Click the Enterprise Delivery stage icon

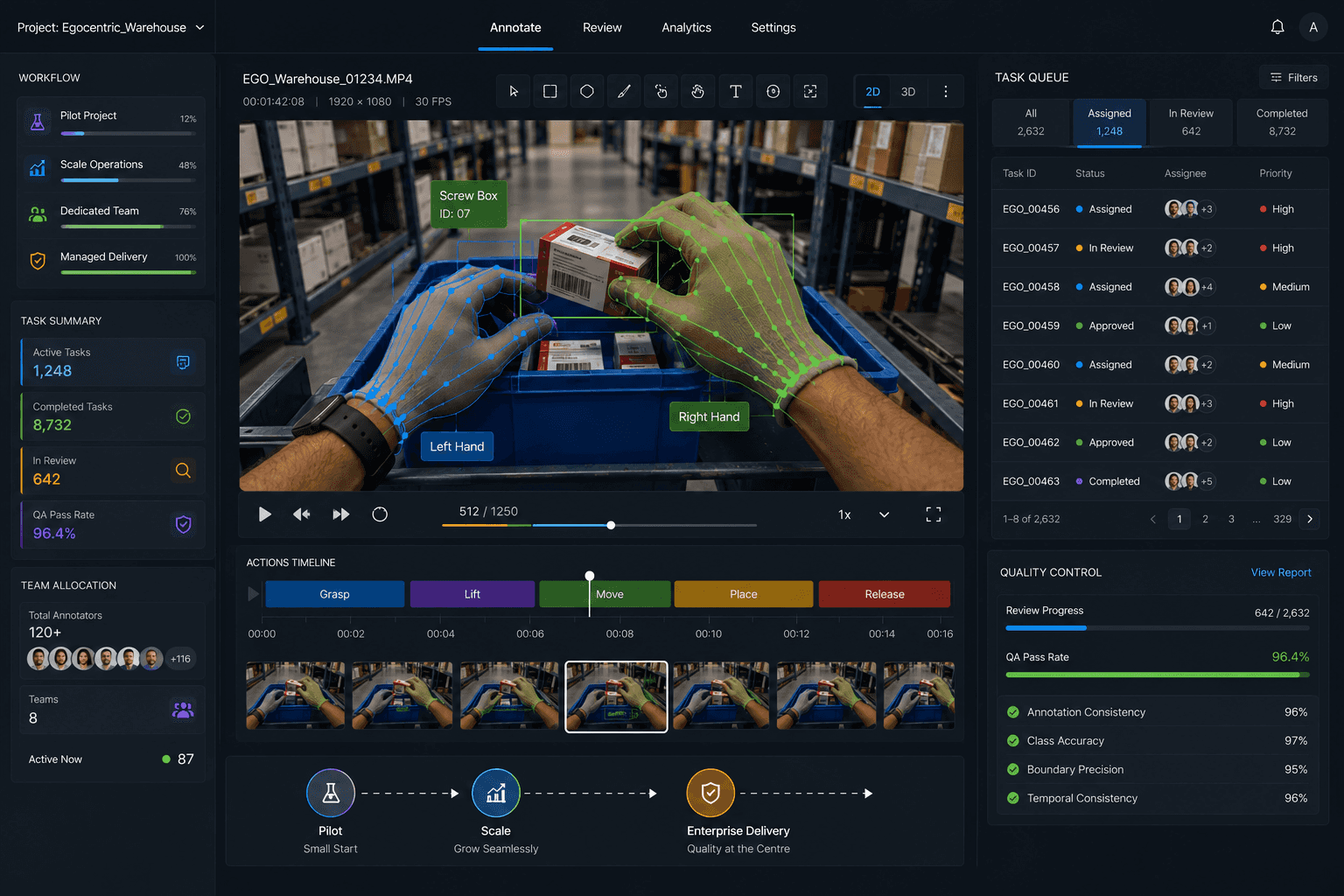710,793
